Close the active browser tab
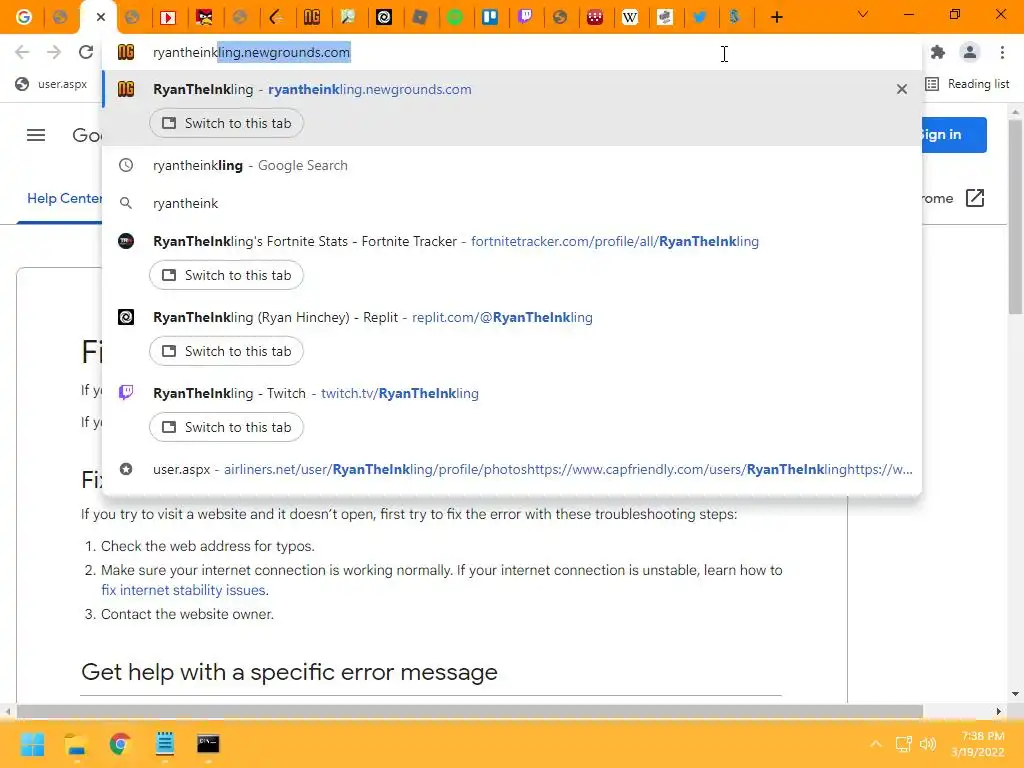This screenshot has width=1024, height=768. (101, 17)
